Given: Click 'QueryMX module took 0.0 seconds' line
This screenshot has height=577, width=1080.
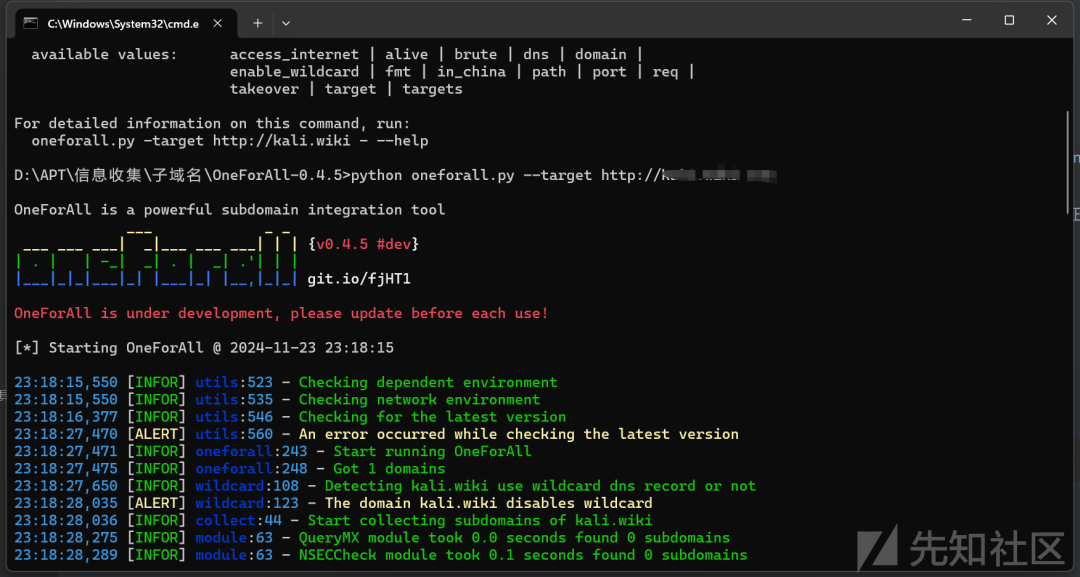Looking at the screenshot, I should [515, 537].
